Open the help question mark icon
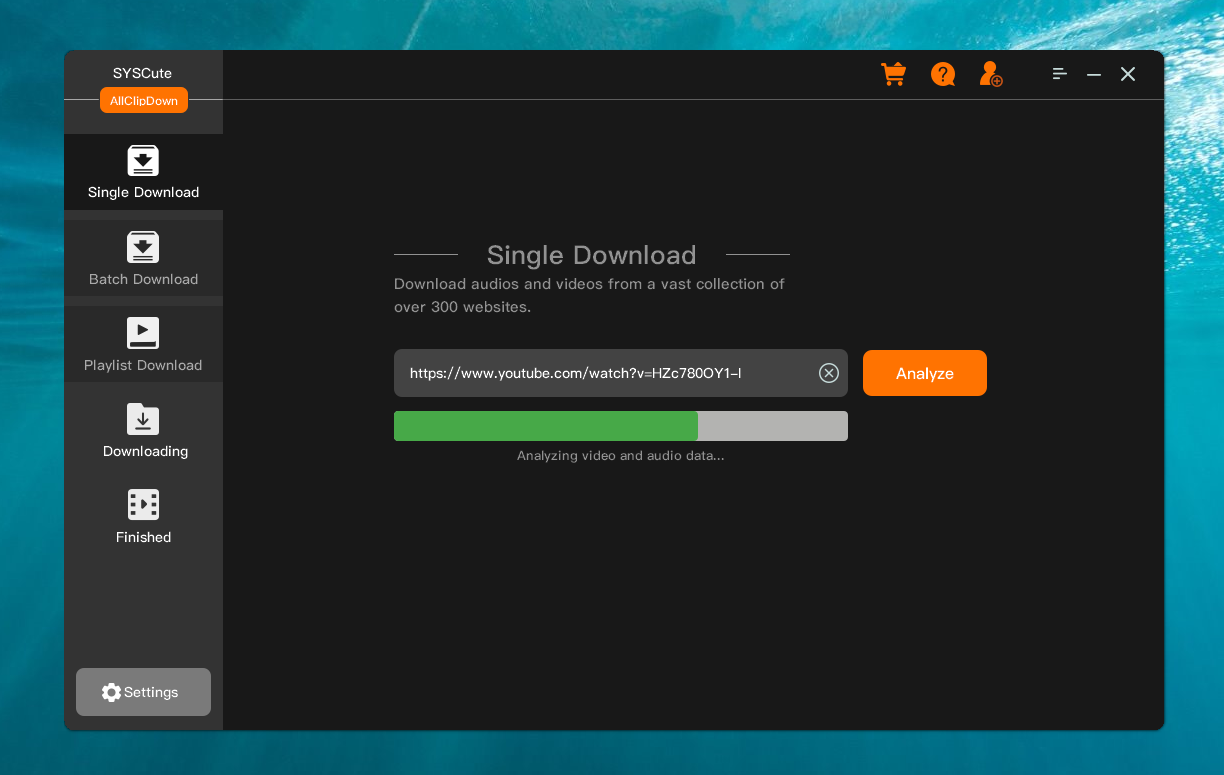This screenshot has height=775, width=1224. point(942,74)
